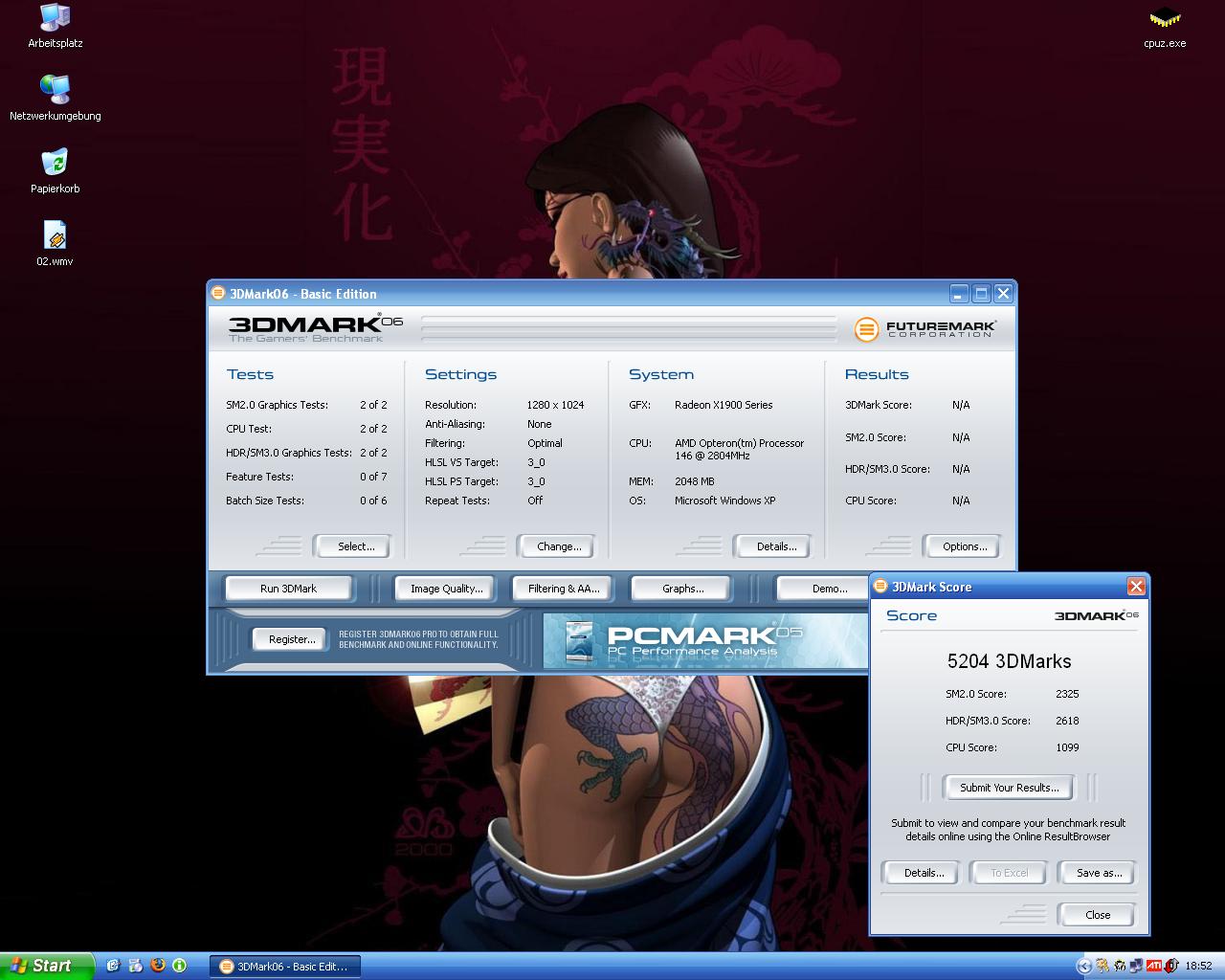1225x980 pixels.
Task: Click the system clock 18:52
Action: click(1198, 966)
